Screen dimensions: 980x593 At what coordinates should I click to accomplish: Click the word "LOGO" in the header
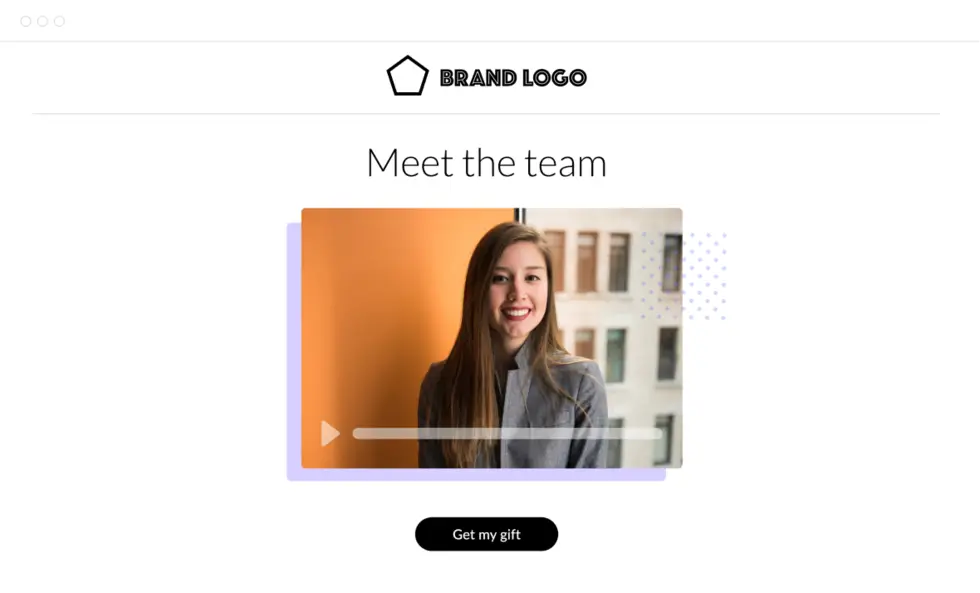(554, 77)
